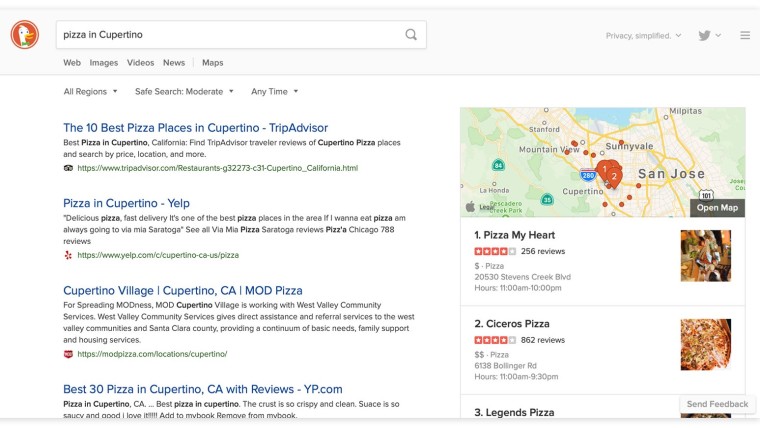Image resolution: width=760 pixels, height=428 pixels.
Task: Click the Mountain View label on map
Action: 549,149
